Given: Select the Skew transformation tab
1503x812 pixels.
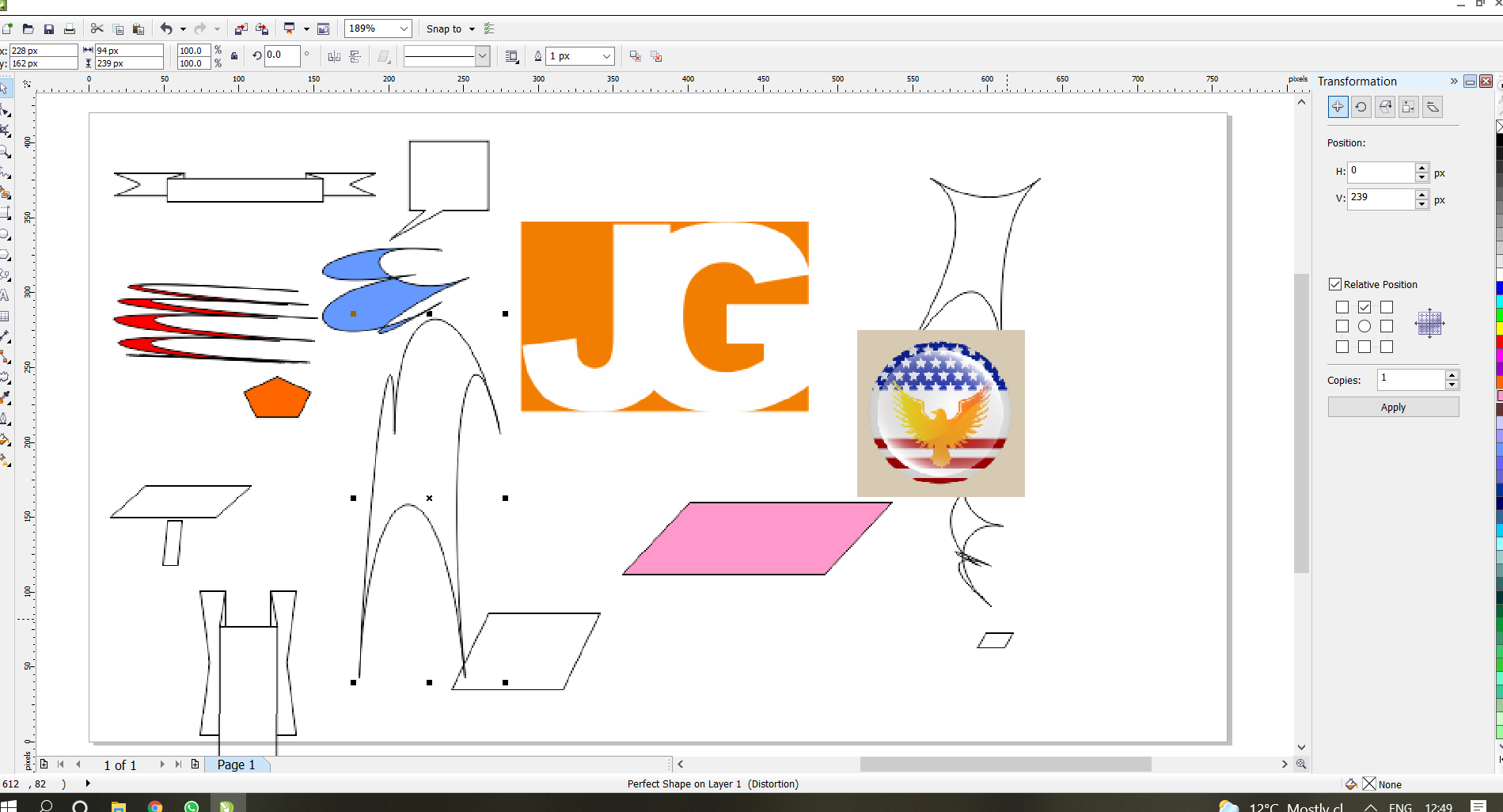Looking at the screenshot, I should [x=1433, y=107].
